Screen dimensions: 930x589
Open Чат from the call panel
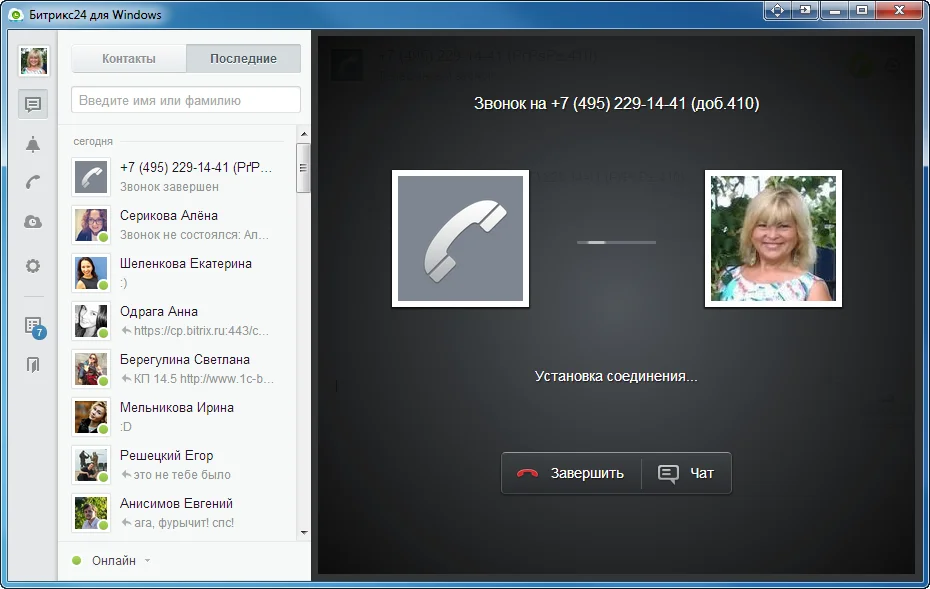point(687,473)
